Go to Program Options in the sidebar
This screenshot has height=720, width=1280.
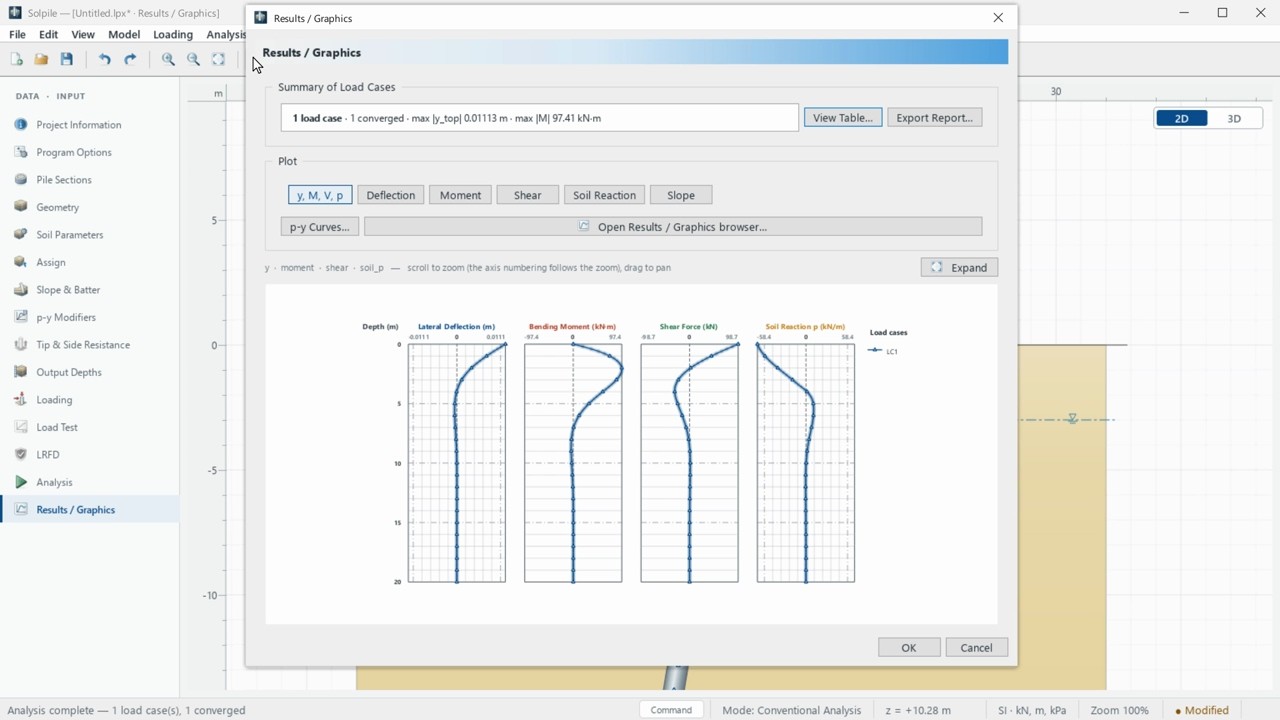click(89, 152)
